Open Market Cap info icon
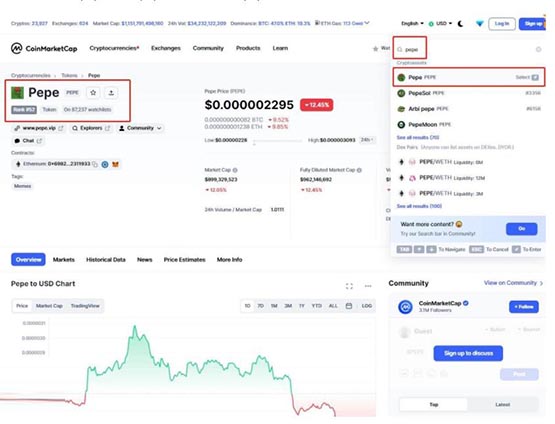555x424 pixels. pyautogui.click(x=235, y=170)
